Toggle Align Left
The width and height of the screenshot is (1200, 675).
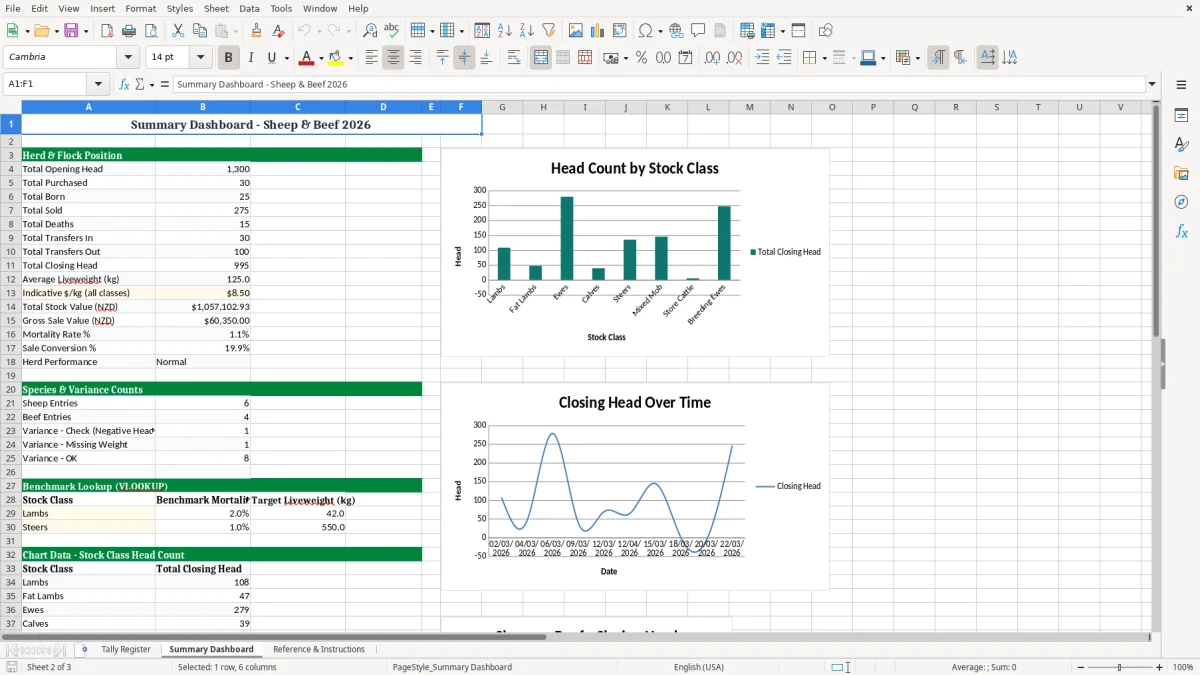(x=371, y=58)
